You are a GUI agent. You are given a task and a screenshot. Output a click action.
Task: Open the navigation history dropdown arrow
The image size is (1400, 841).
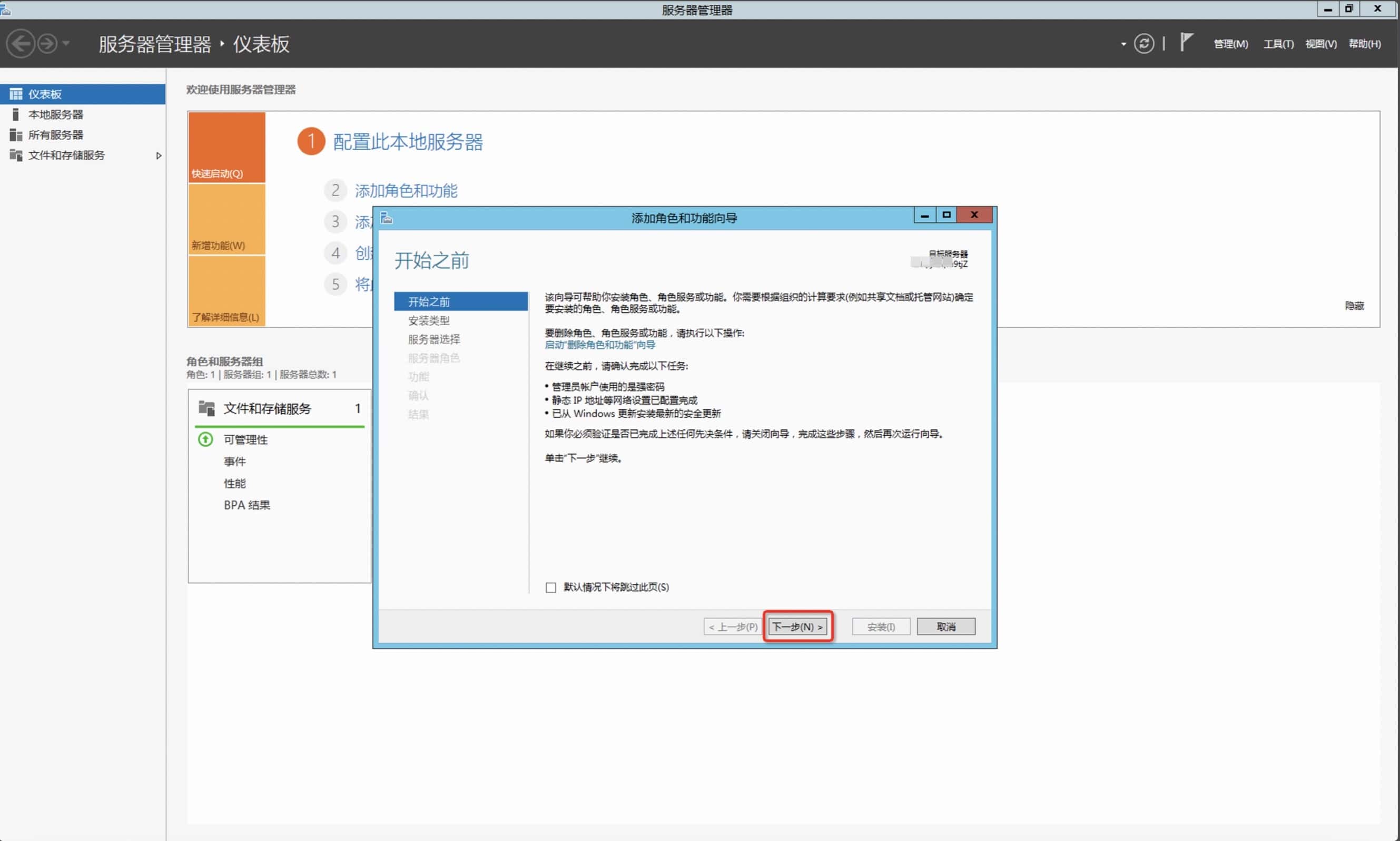coord(66,44)
